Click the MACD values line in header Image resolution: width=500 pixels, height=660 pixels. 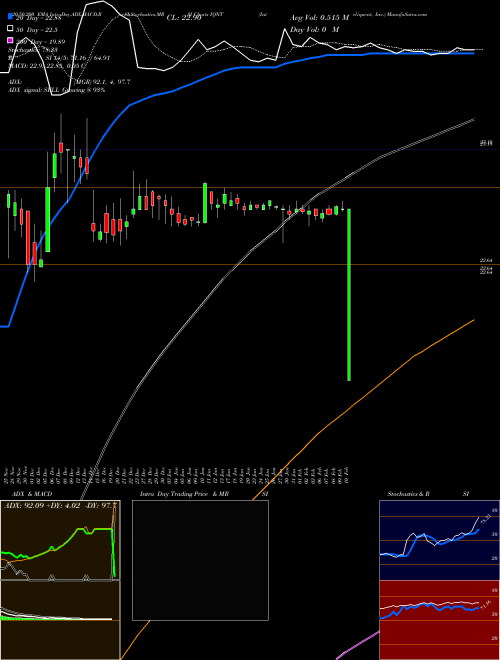point(47,65)
